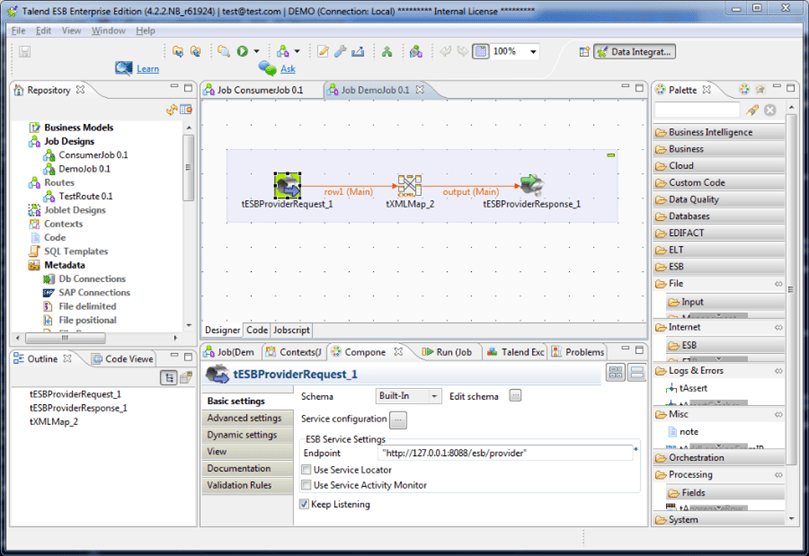The image size is (809, 556).
Task: Select TestRoute 0.1 in Repository tree
Action: click(85, 196)
